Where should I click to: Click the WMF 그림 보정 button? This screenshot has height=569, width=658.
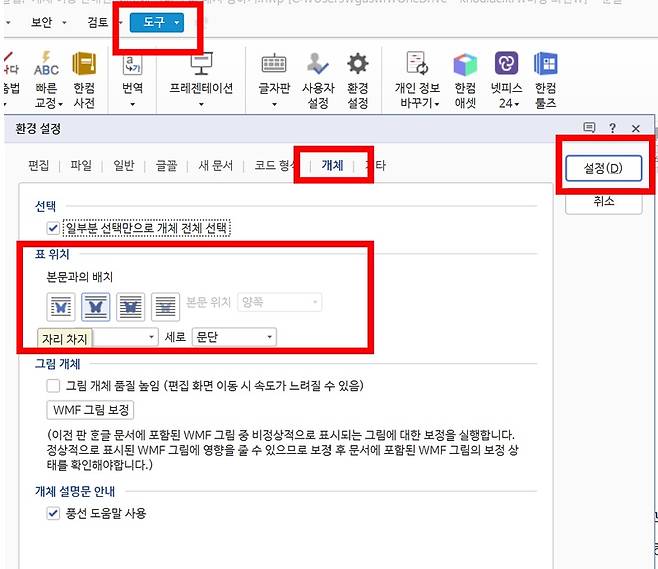[90, 410]
